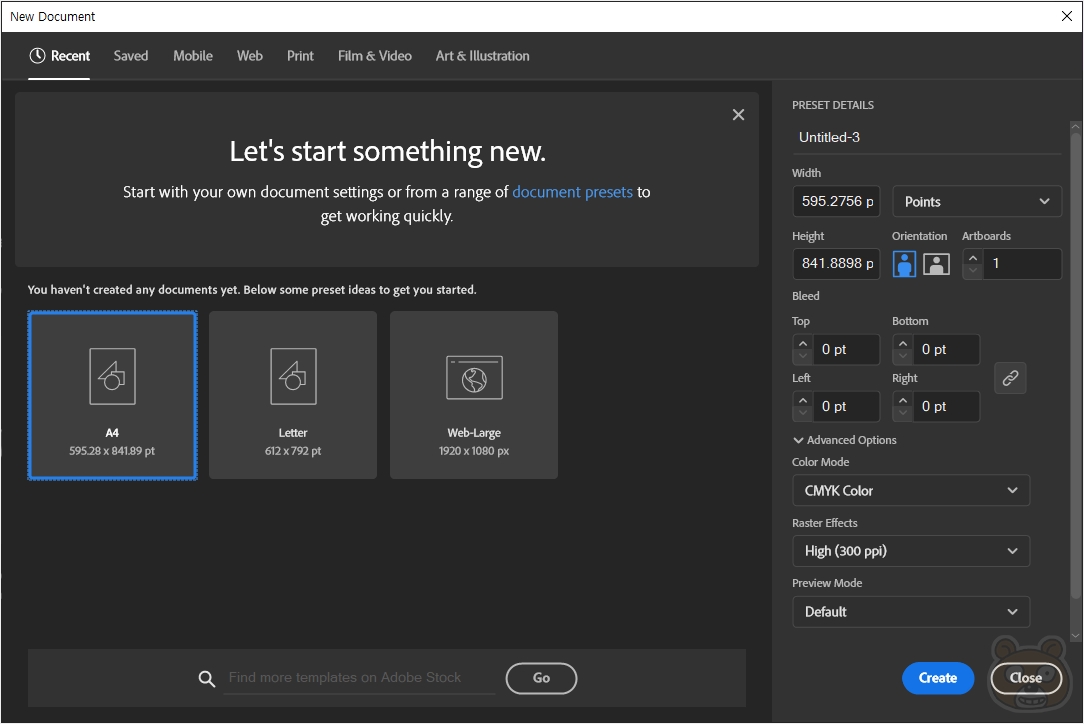Decrease Right bleed value
1084x724 pixels.
click(903, 413)
